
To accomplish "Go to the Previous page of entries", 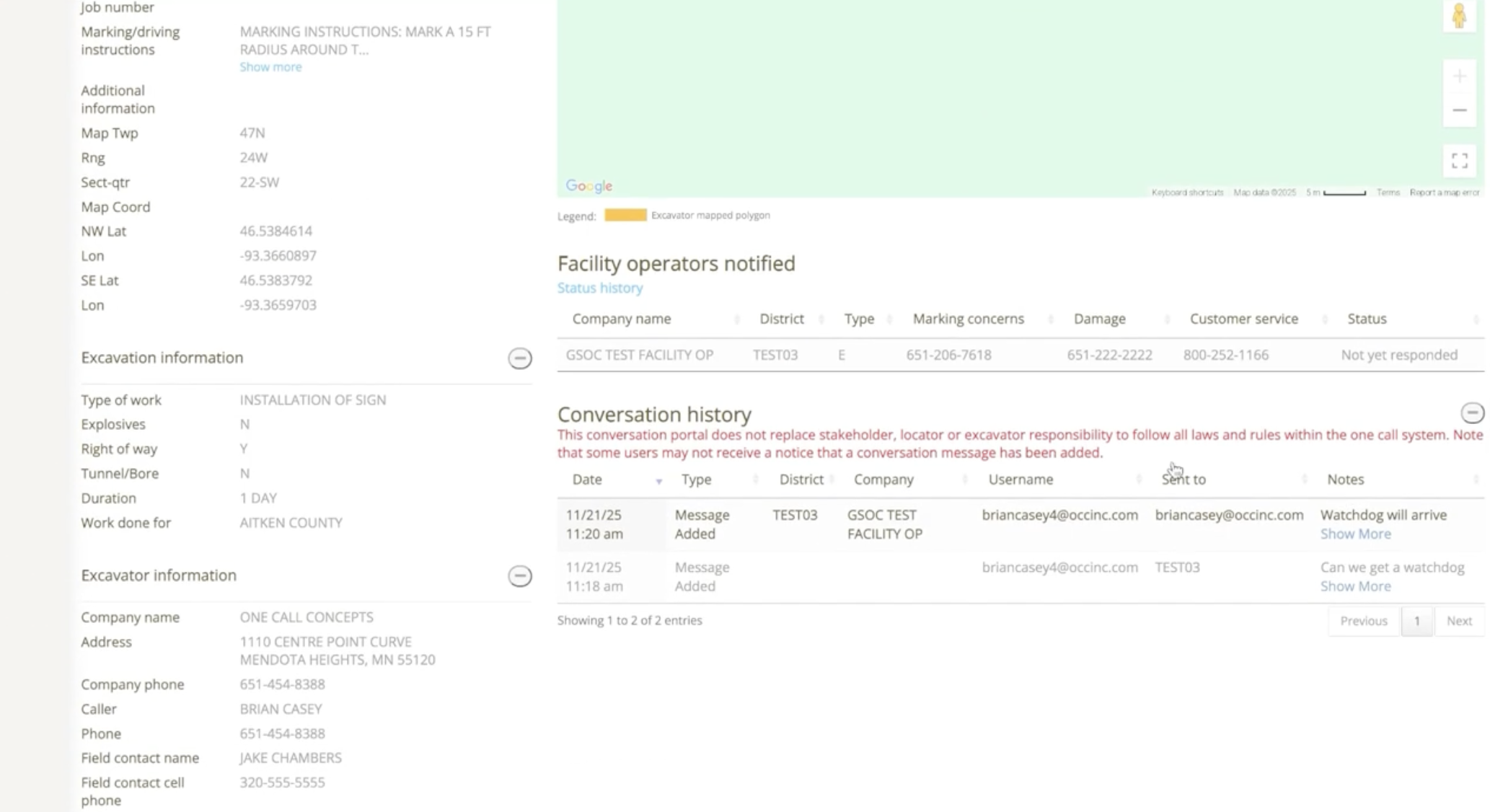I will click(x=1363, y=621).
